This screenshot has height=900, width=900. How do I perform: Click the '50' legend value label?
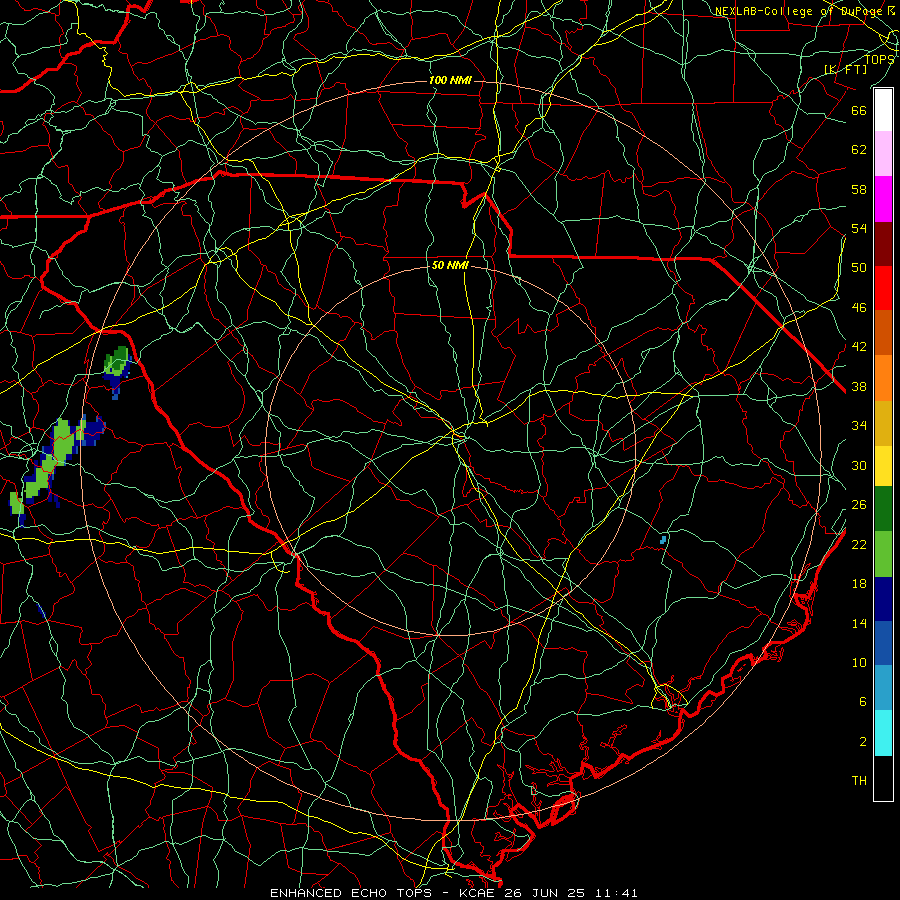(859, 268)
